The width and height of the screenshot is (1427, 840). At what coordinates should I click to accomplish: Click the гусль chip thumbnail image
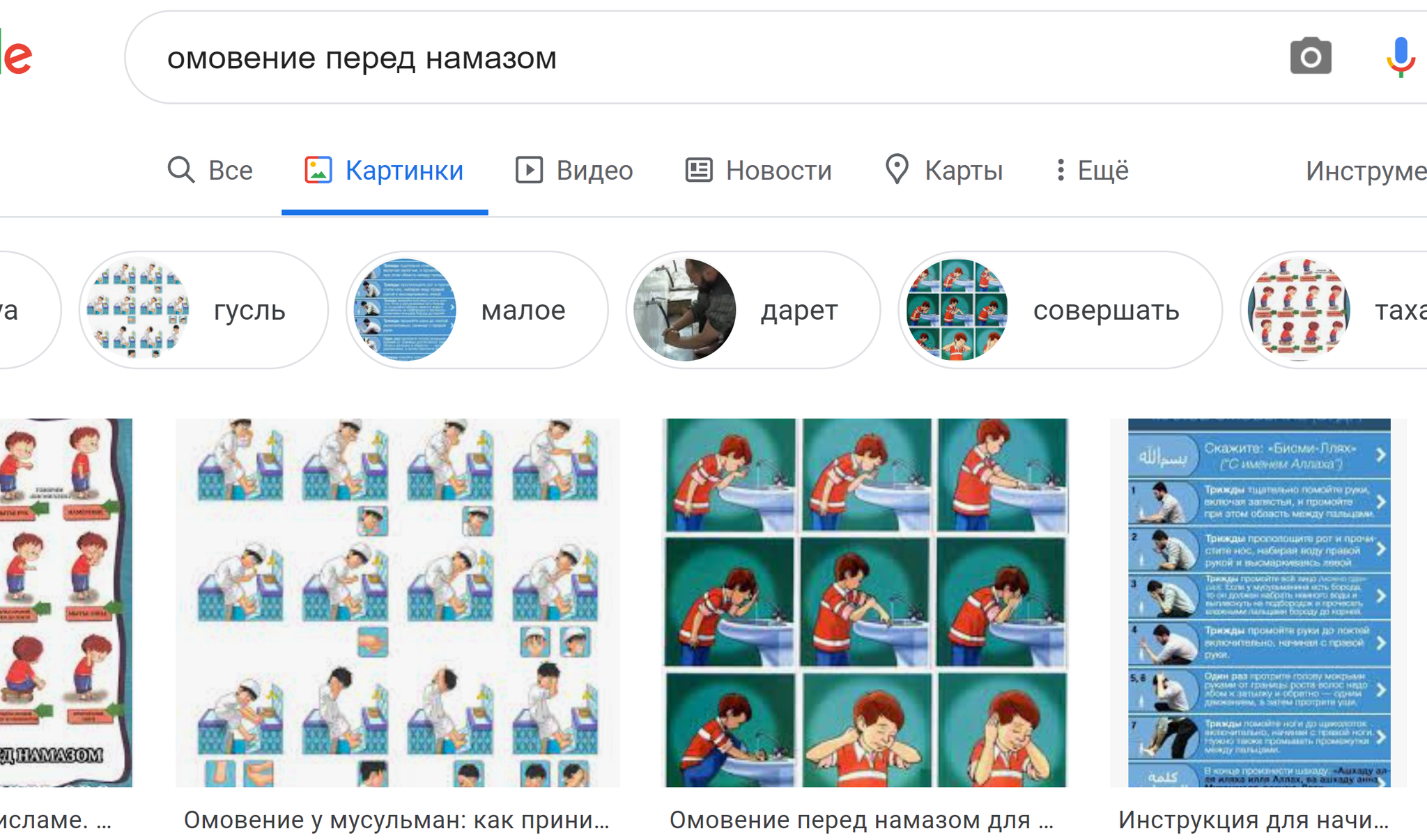[x=138, y=310]
